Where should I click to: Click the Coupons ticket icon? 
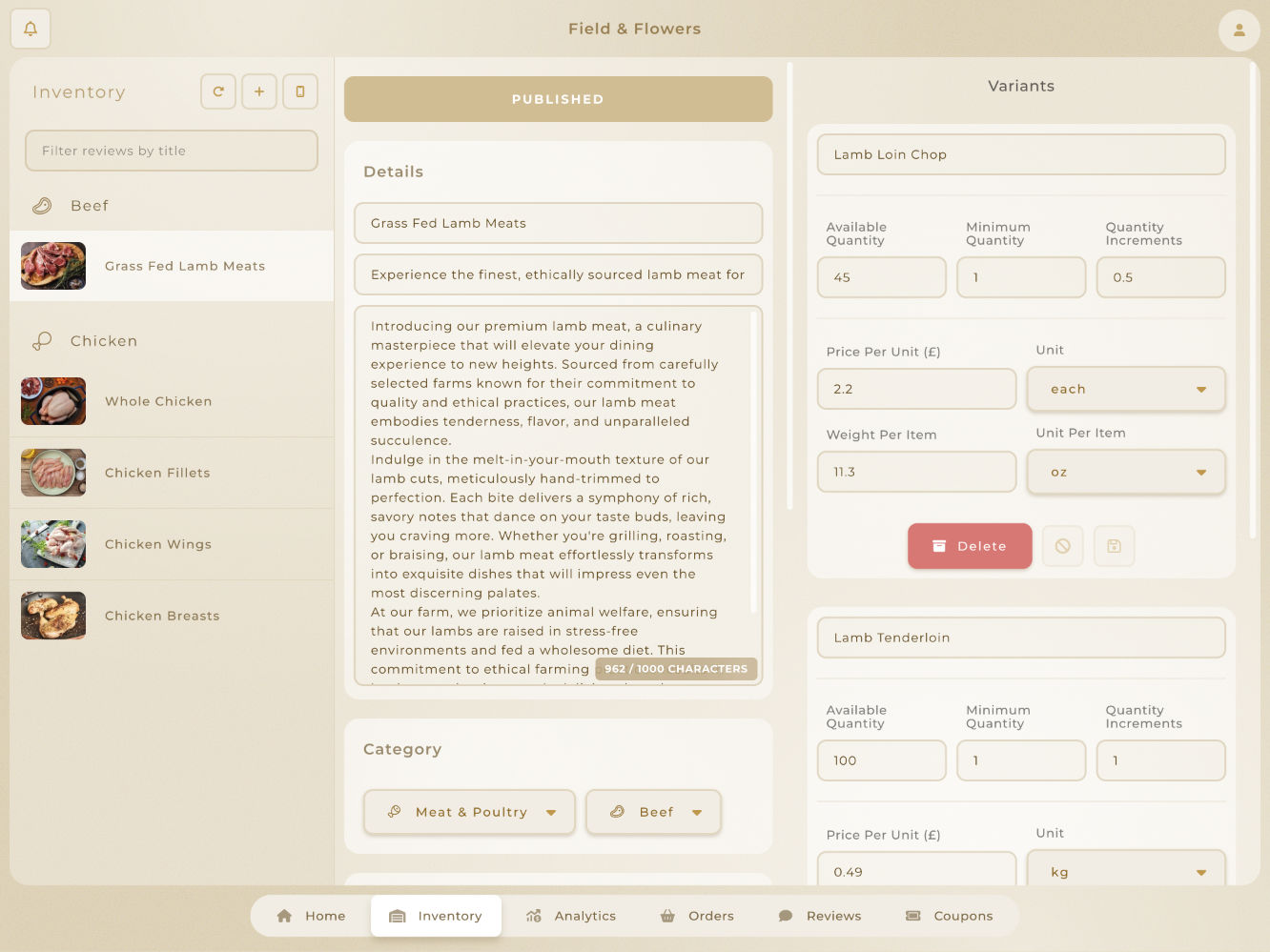913,916
